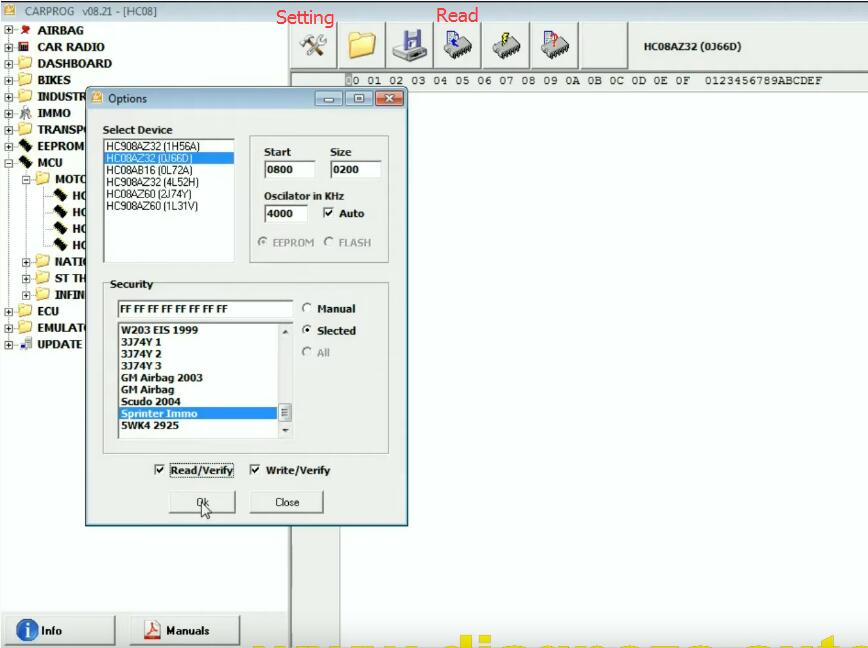Open the Settings wrench tool icon
Image resolution: width=868 pixels, height=648 pixels.
pyautogui.click(x=314, y=46)
